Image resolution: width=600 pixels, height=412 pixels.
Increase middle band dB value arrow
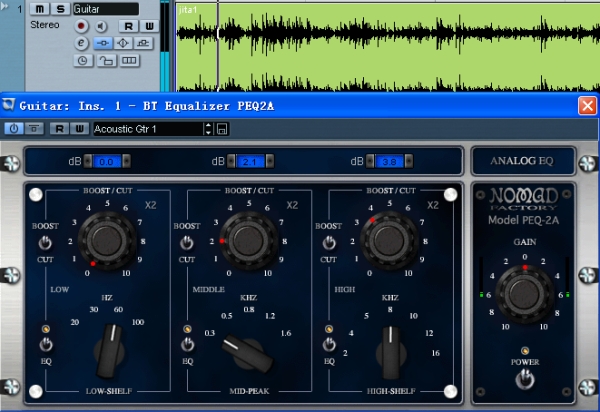pos(270,161)
